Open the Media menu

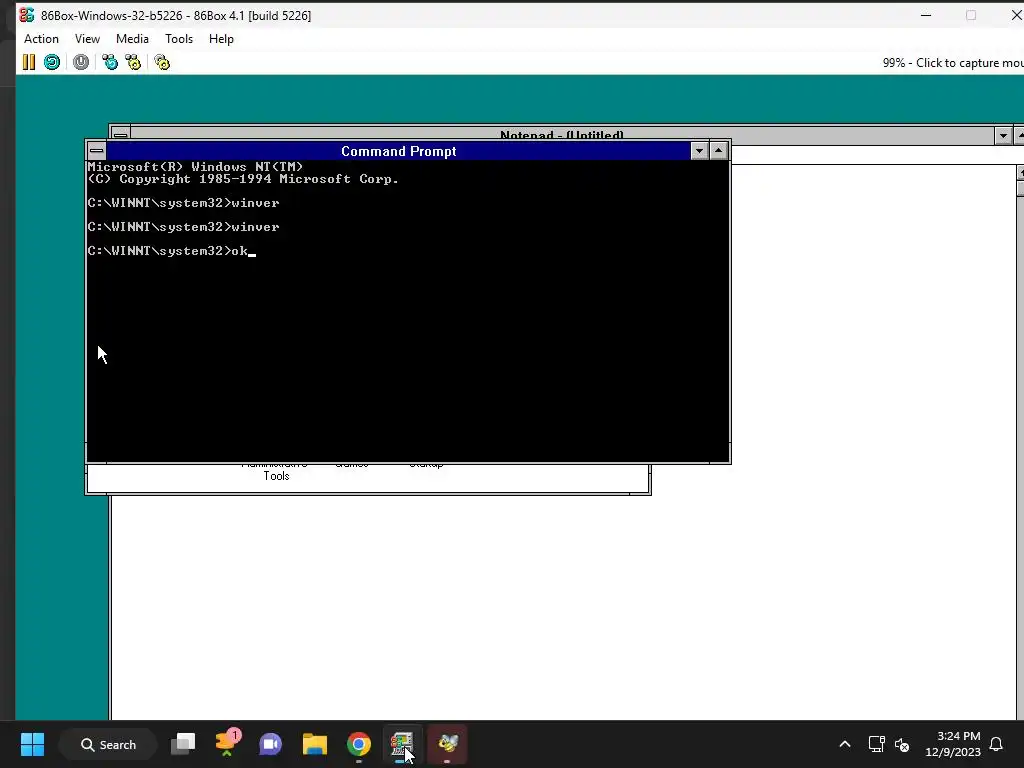(x=132, y=39)
